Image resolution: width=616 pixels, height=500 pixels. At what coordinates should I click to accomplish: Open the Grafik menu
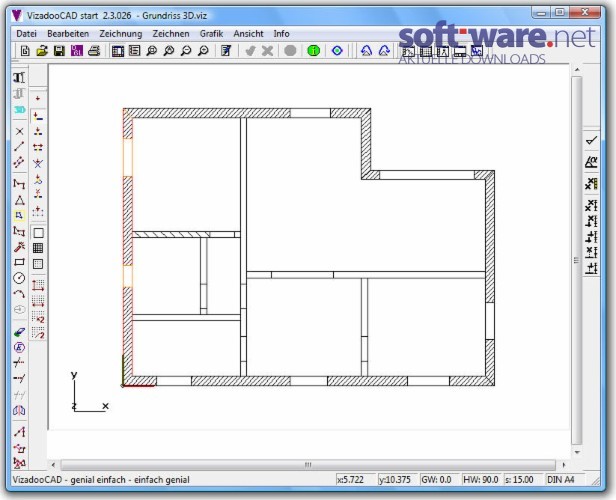click(211, 34)
